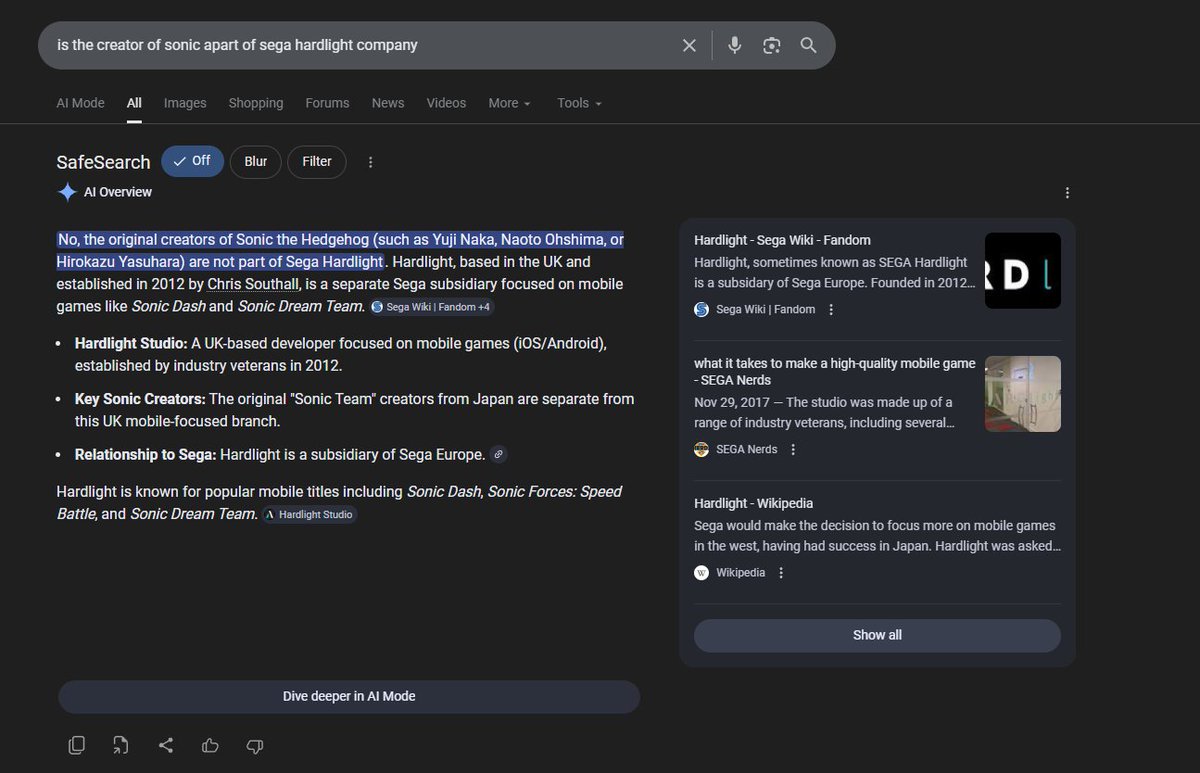Copy the AI Overview response

tap(77, 745)
